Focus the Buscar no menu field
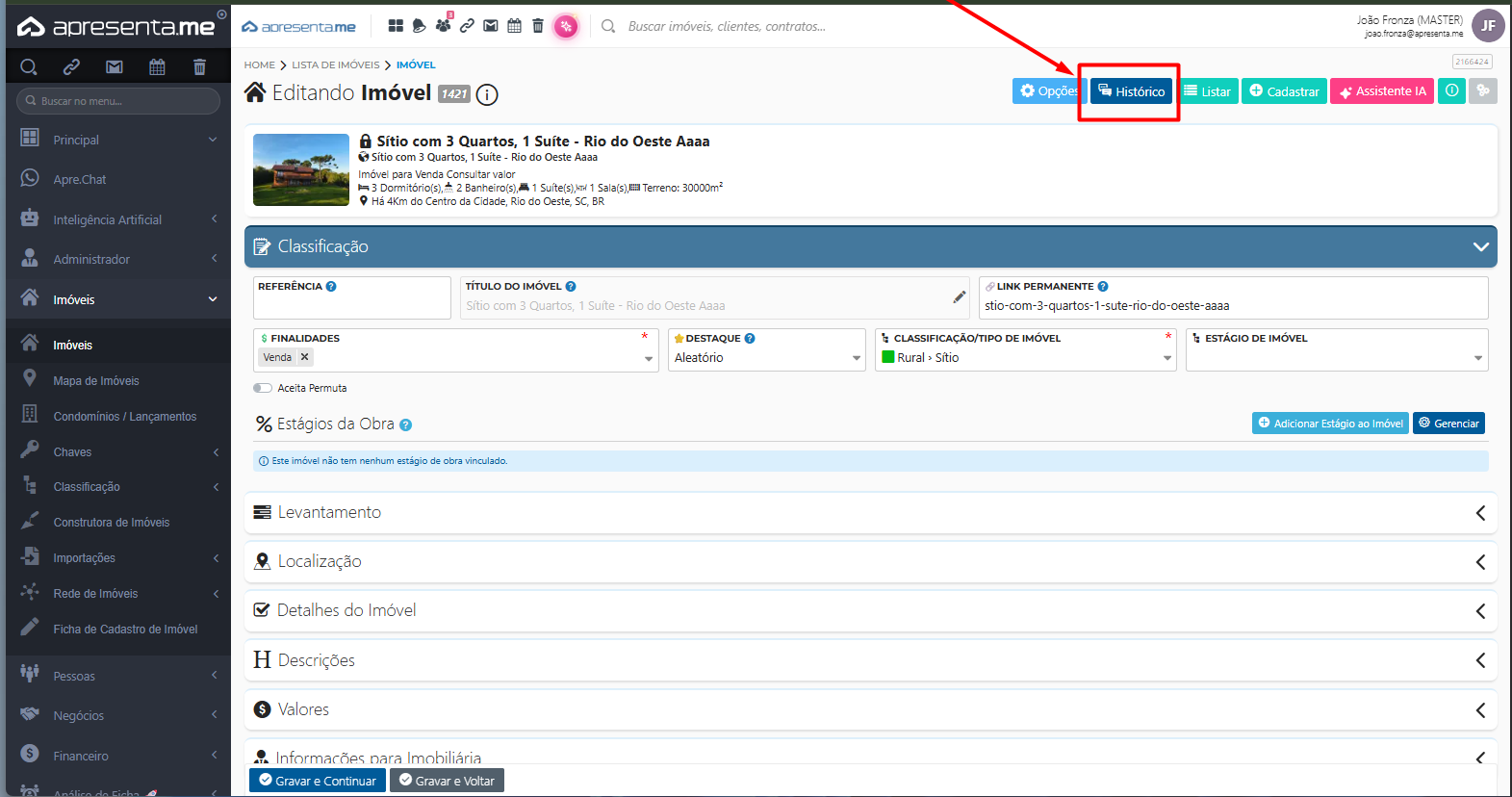 coord(118,101)
